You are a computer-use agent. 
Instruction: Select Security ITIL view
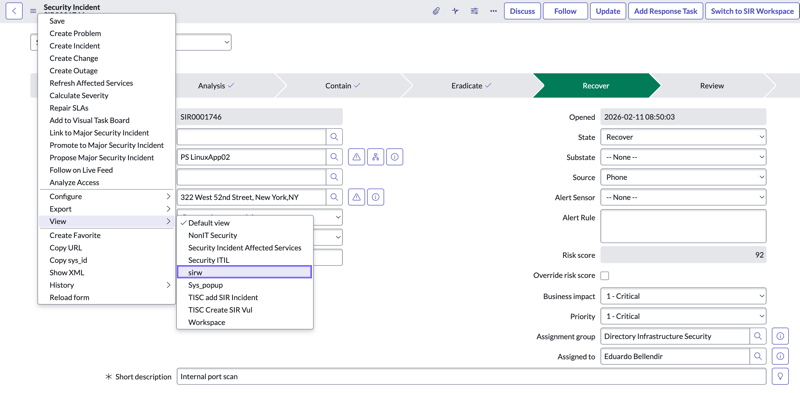244,260
